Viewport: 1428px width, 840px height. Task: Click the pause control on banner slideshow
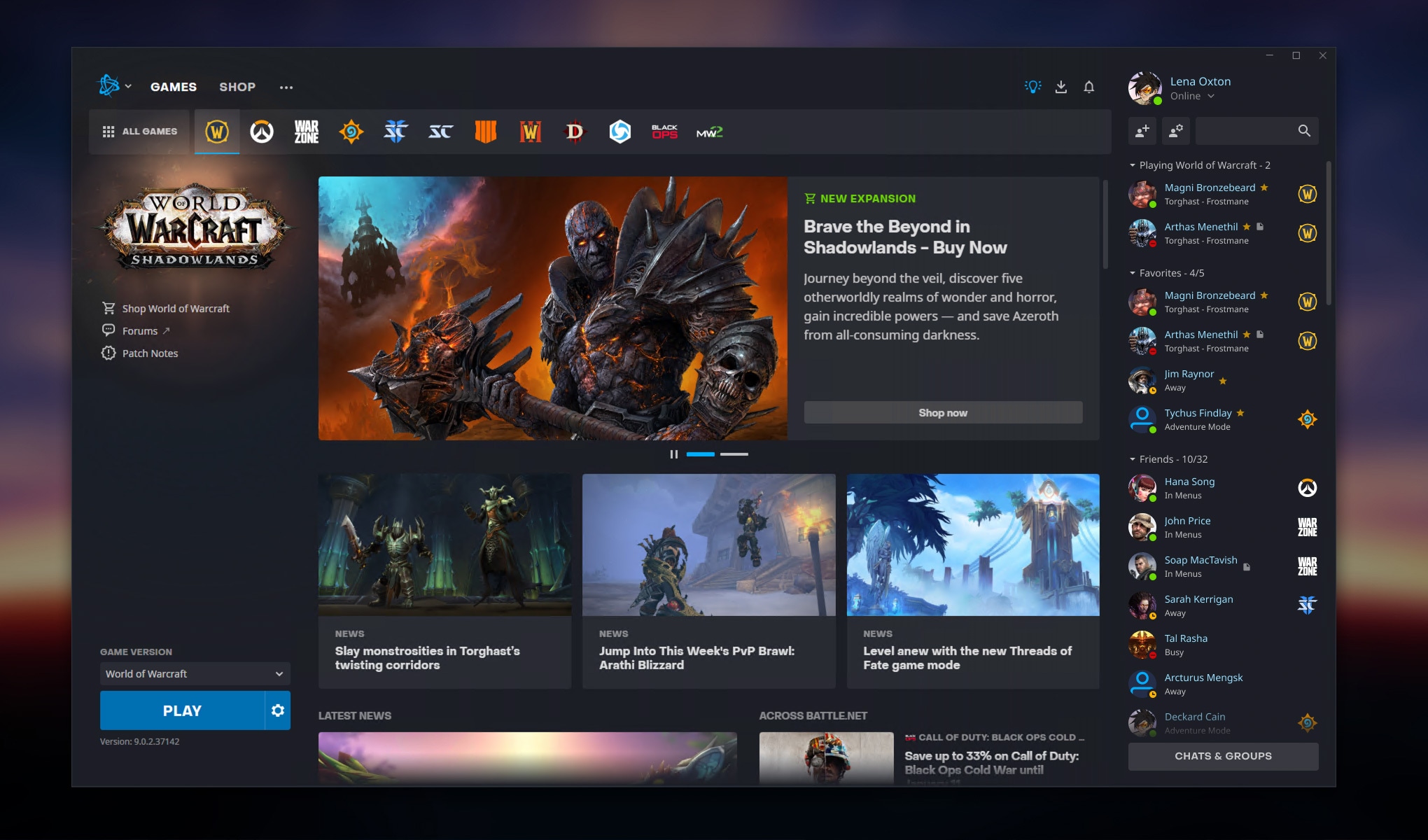pyautogui.click(x=675, y=454)
